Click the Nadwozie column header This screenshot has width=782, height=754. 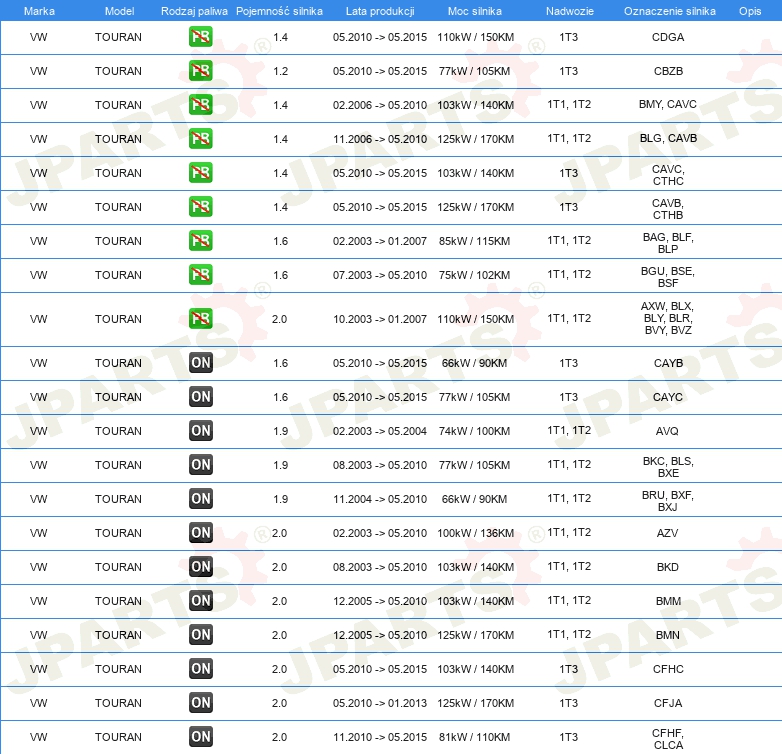[x=570, y=11]
